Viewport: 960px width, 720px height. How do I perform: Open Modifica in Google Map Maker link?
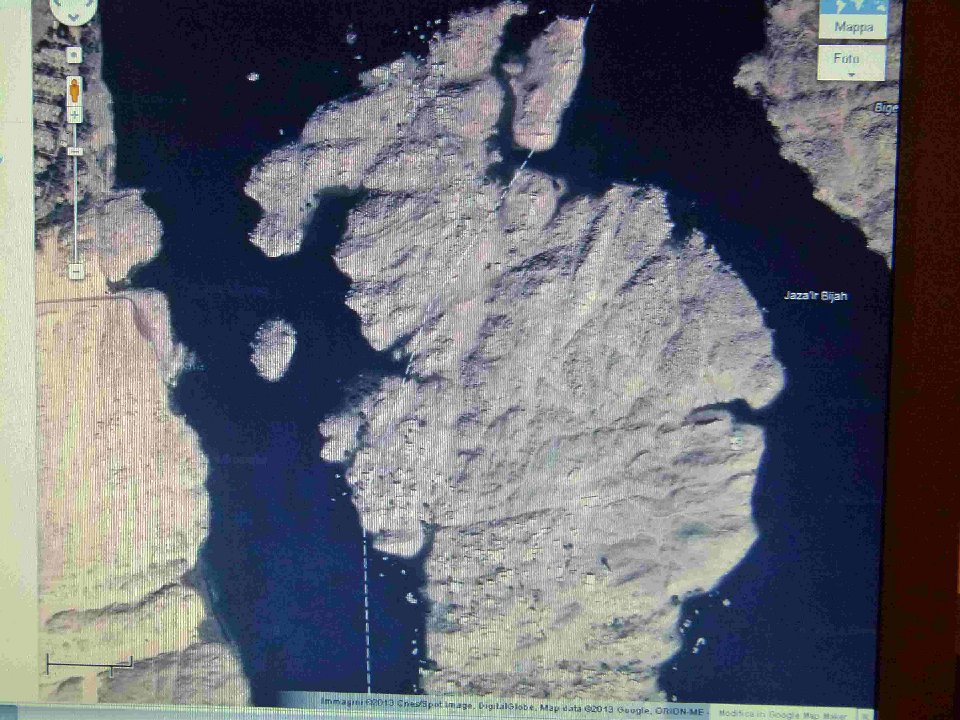785,714
